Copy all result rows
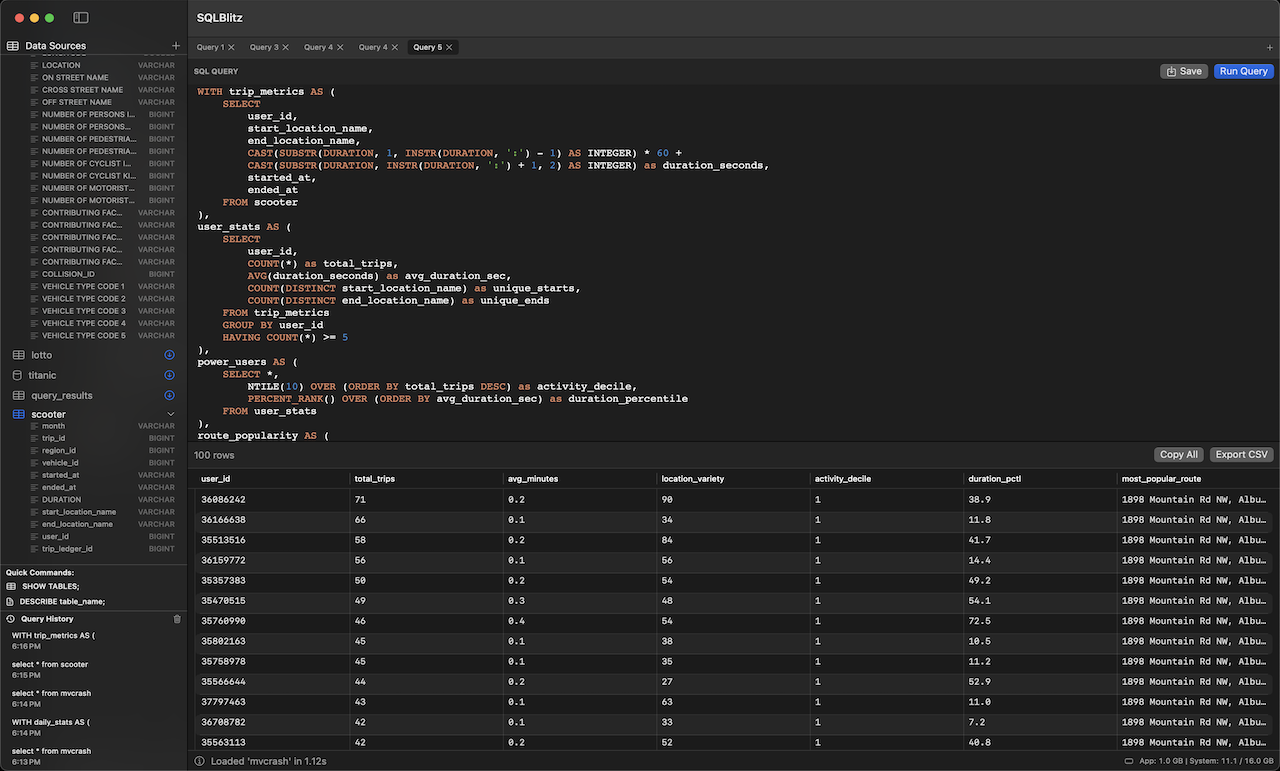 1178,454
